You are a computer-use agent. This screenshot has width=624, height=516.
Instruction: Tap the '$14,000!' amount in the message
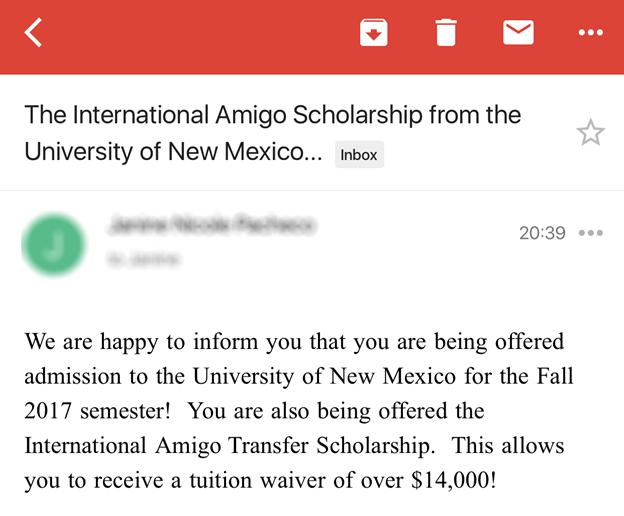tap(454, 480)
